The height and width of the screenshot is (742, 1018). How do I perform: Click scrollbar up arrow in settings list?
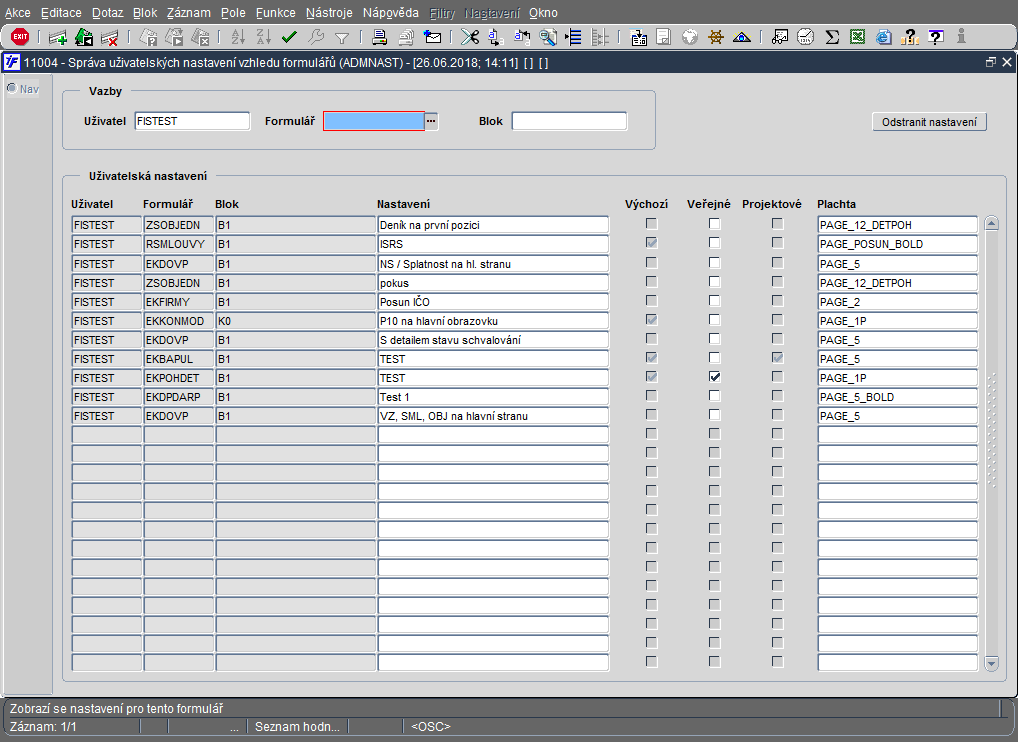point(991,223)
